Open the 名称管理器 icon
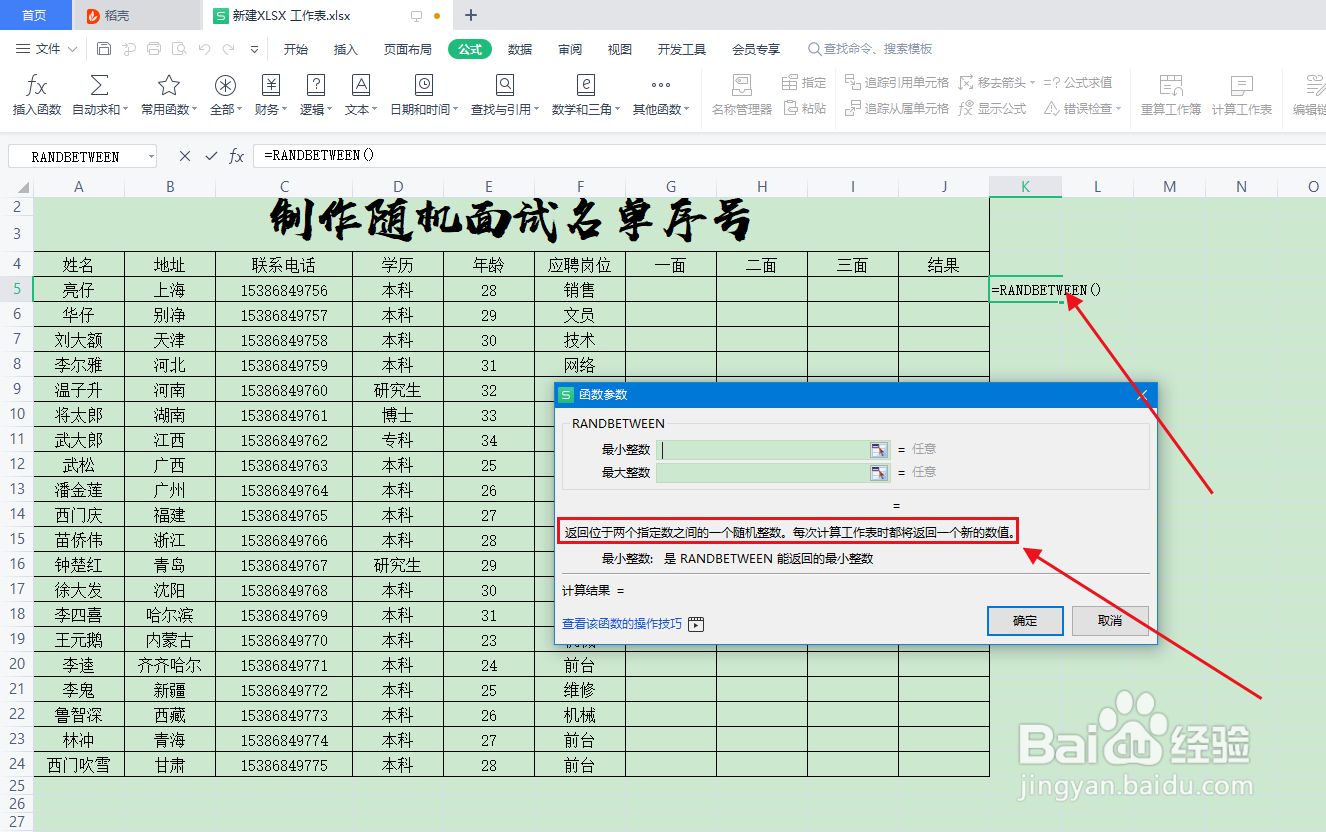1326x832 pixels. coord(742,86)
